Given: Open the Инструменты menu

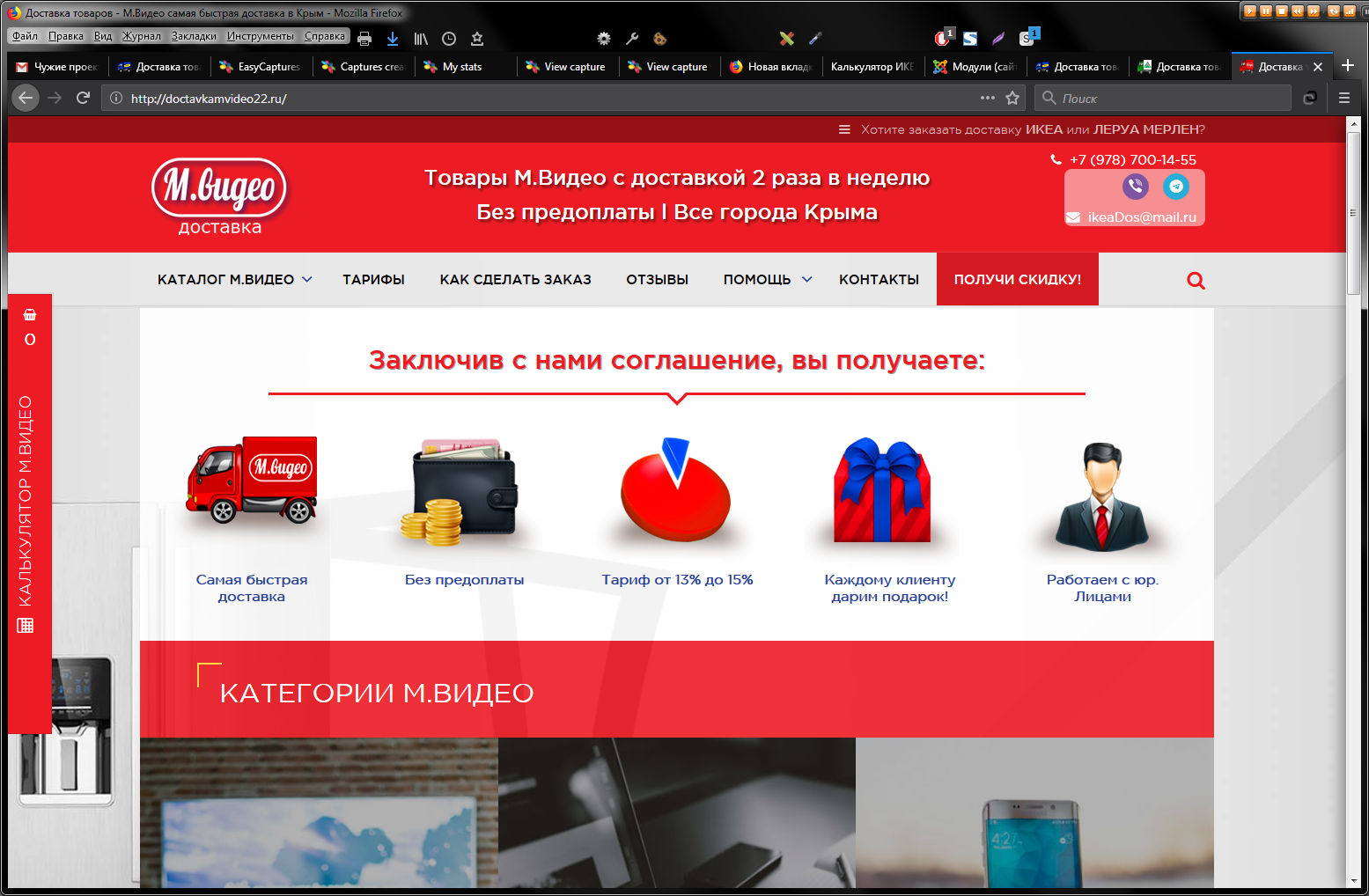Looking at the screenshot, I should coord(261,36).
